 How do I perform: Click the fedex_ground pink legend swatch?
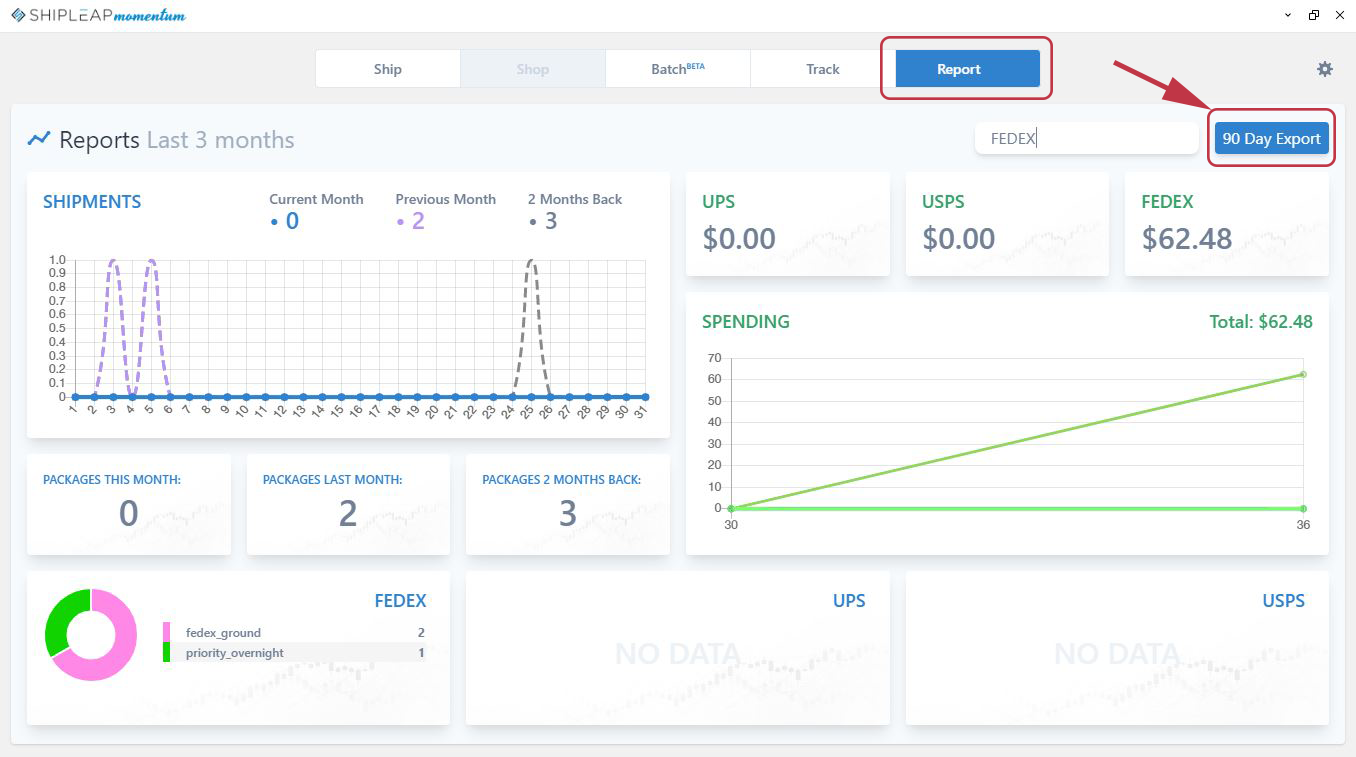tap(166, 632)
